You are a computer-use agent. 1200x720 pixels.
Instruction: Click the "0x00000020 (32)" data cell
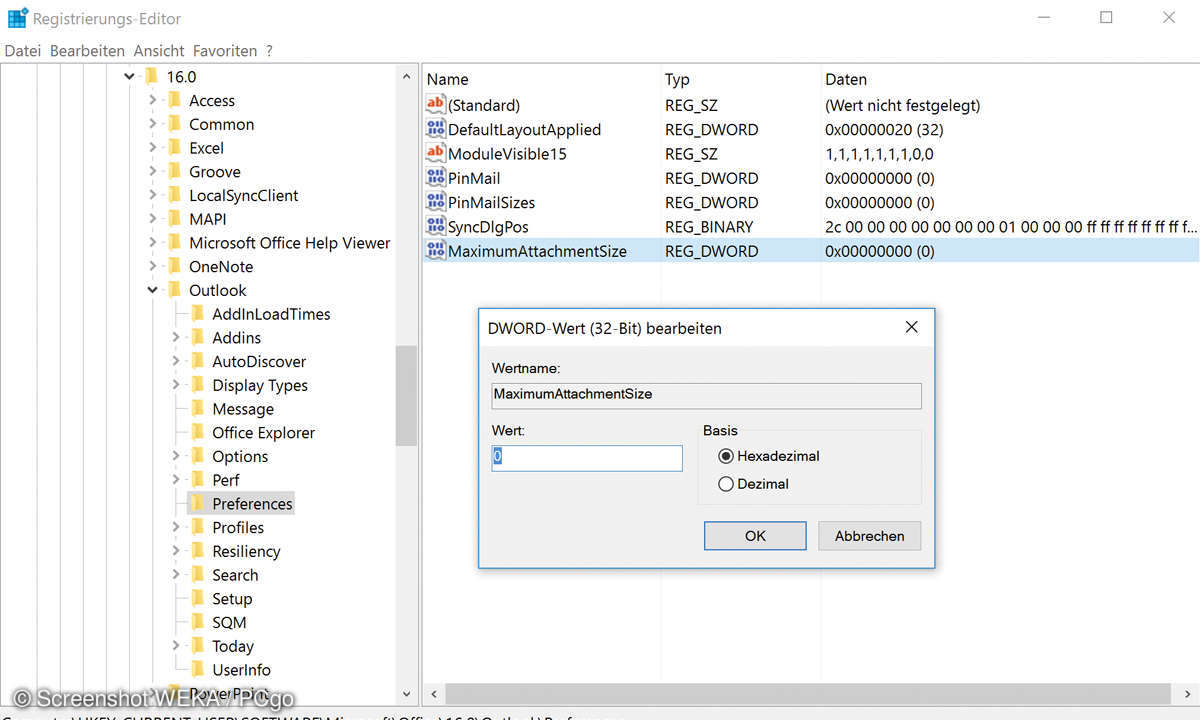[x=884, y=129]
